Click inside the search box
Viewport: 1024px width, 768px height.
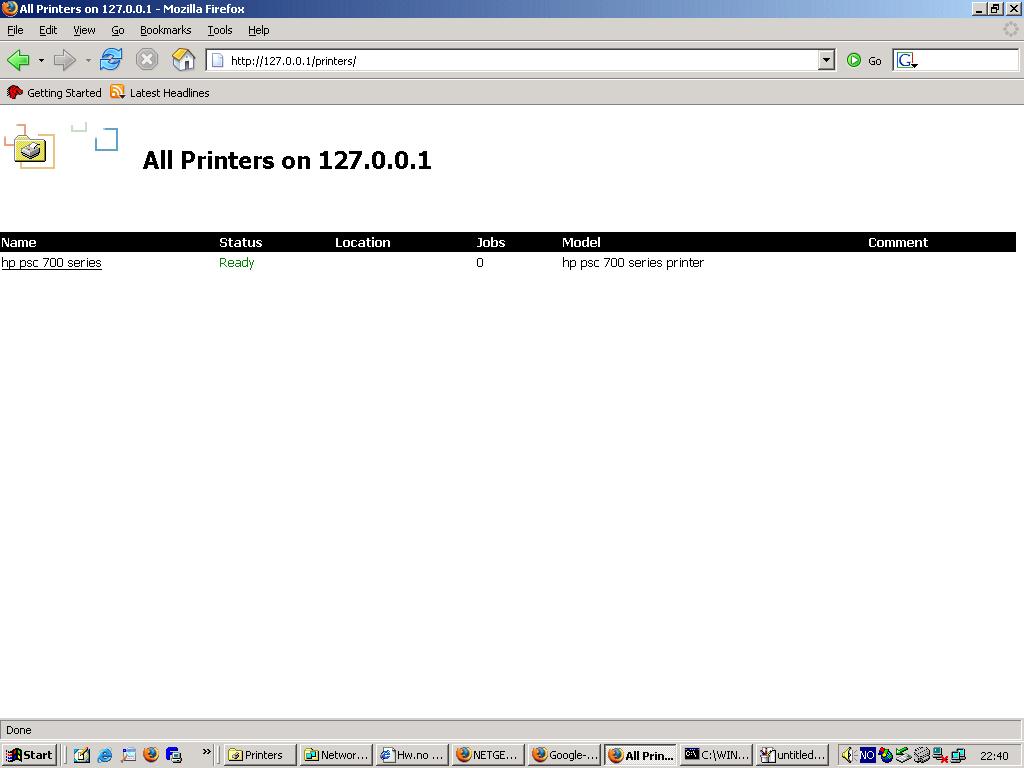coord(968,61)
